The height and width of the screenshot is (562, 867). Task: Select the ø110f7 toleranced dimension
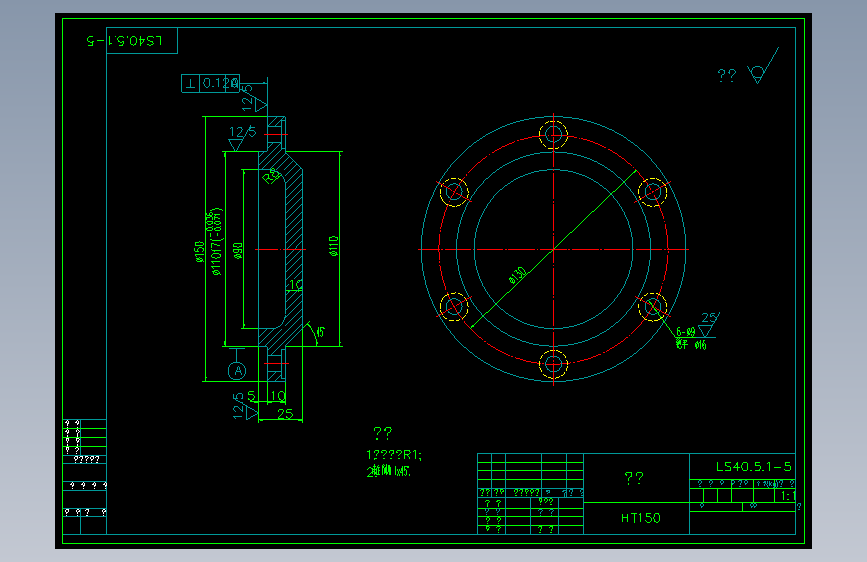pos(216,241)
